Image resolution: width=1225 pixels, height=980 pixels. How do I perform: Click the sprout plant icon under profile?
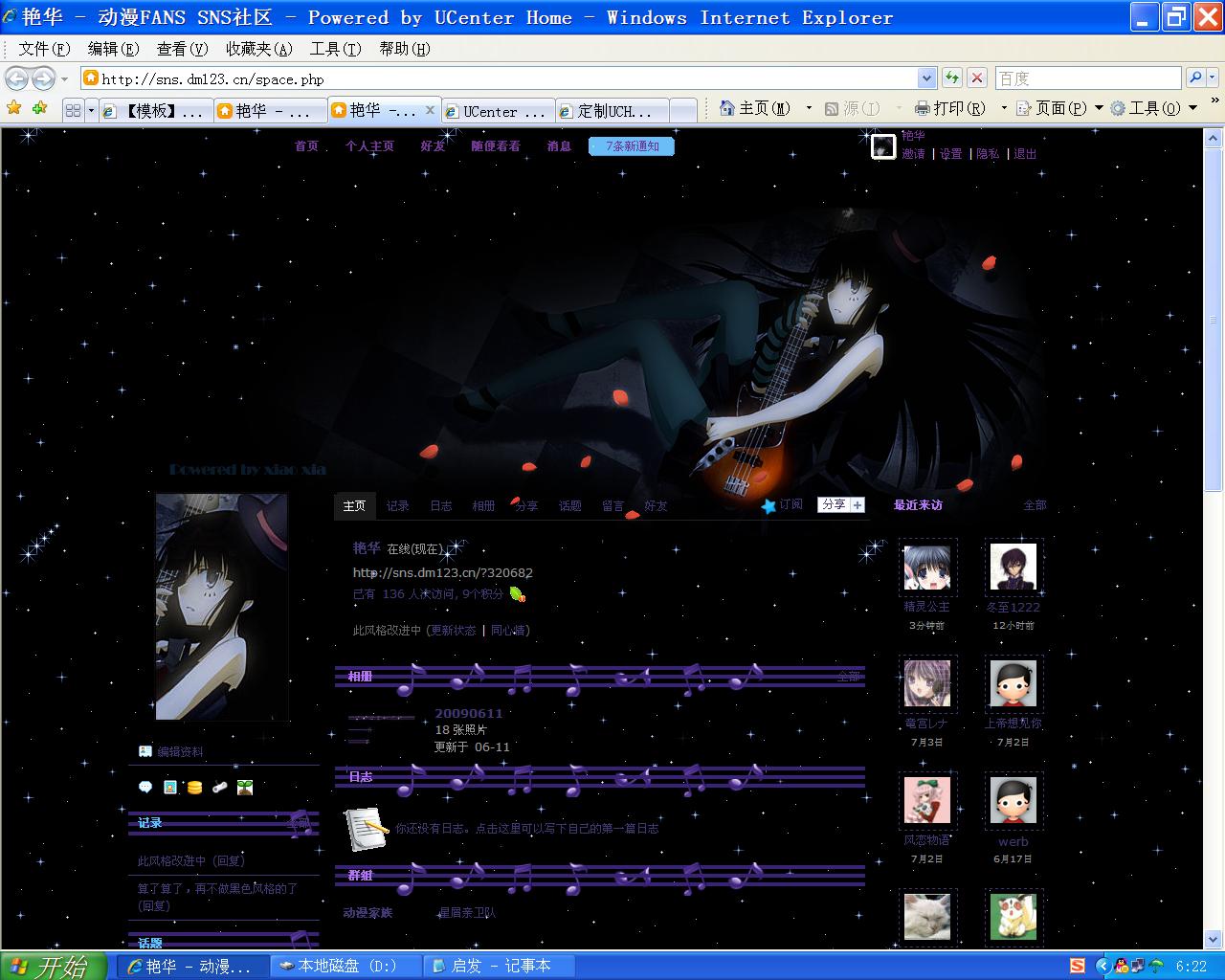point(245,787)
